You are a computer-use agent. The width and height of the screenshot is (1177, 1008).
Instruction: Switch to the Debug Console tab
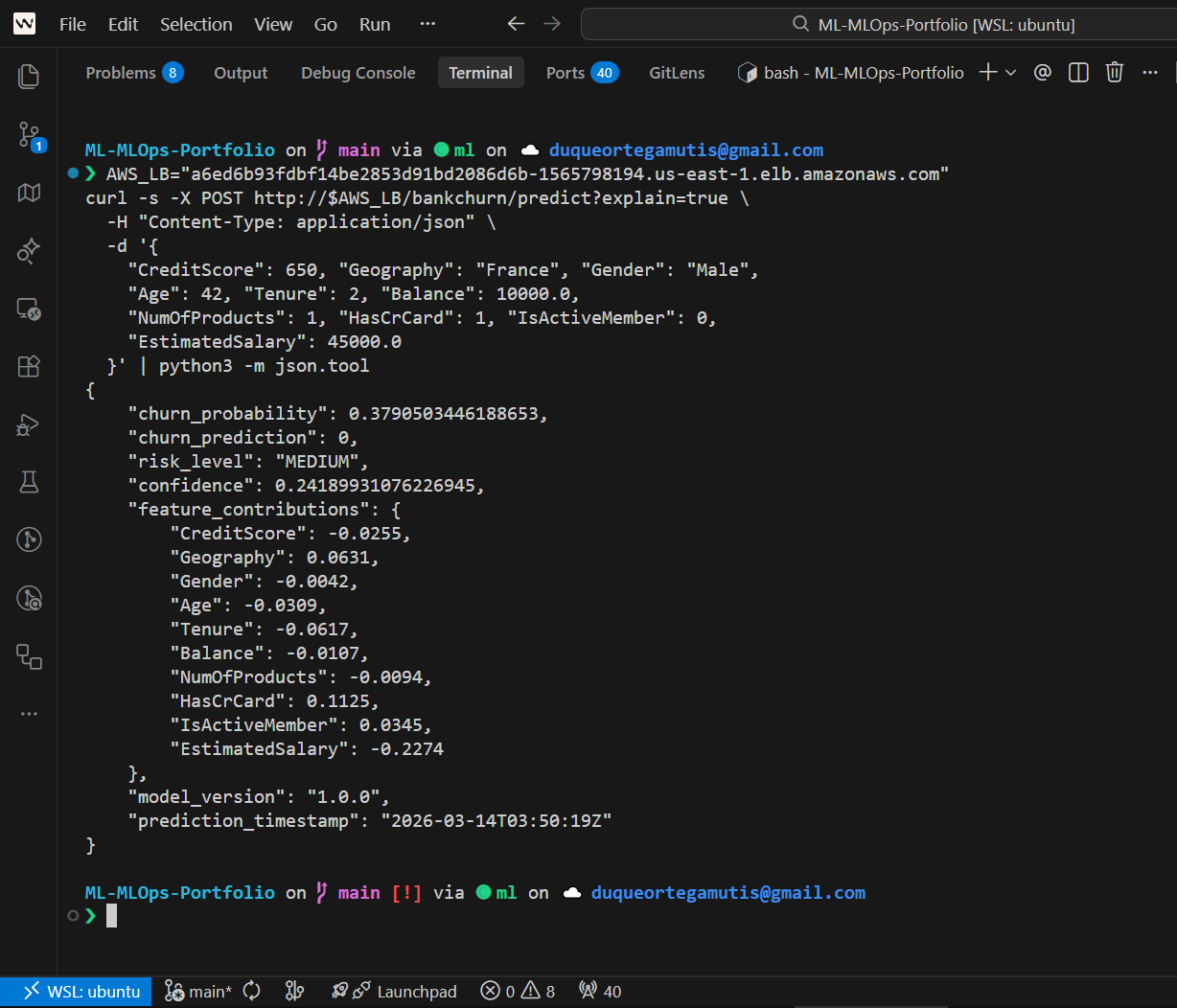tap(358, 73)
